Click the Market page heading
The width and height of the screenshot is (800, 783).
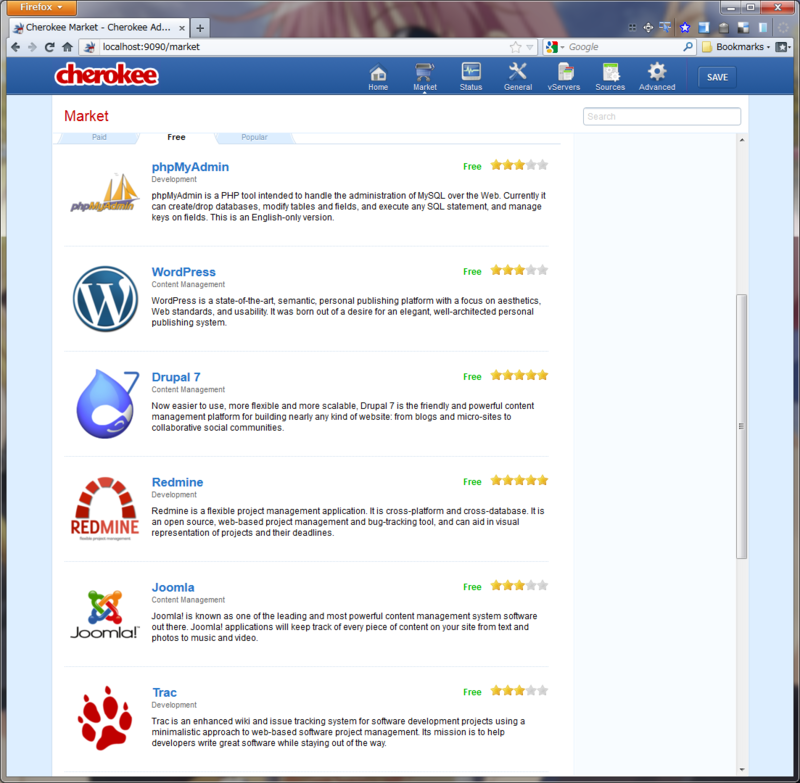tap(86, 116)
